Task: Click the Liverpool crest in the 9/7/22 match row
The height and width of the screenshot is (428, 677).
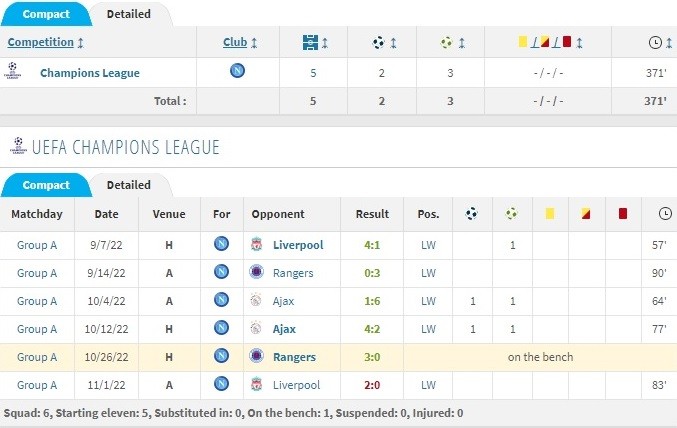Action: (256, 244)
